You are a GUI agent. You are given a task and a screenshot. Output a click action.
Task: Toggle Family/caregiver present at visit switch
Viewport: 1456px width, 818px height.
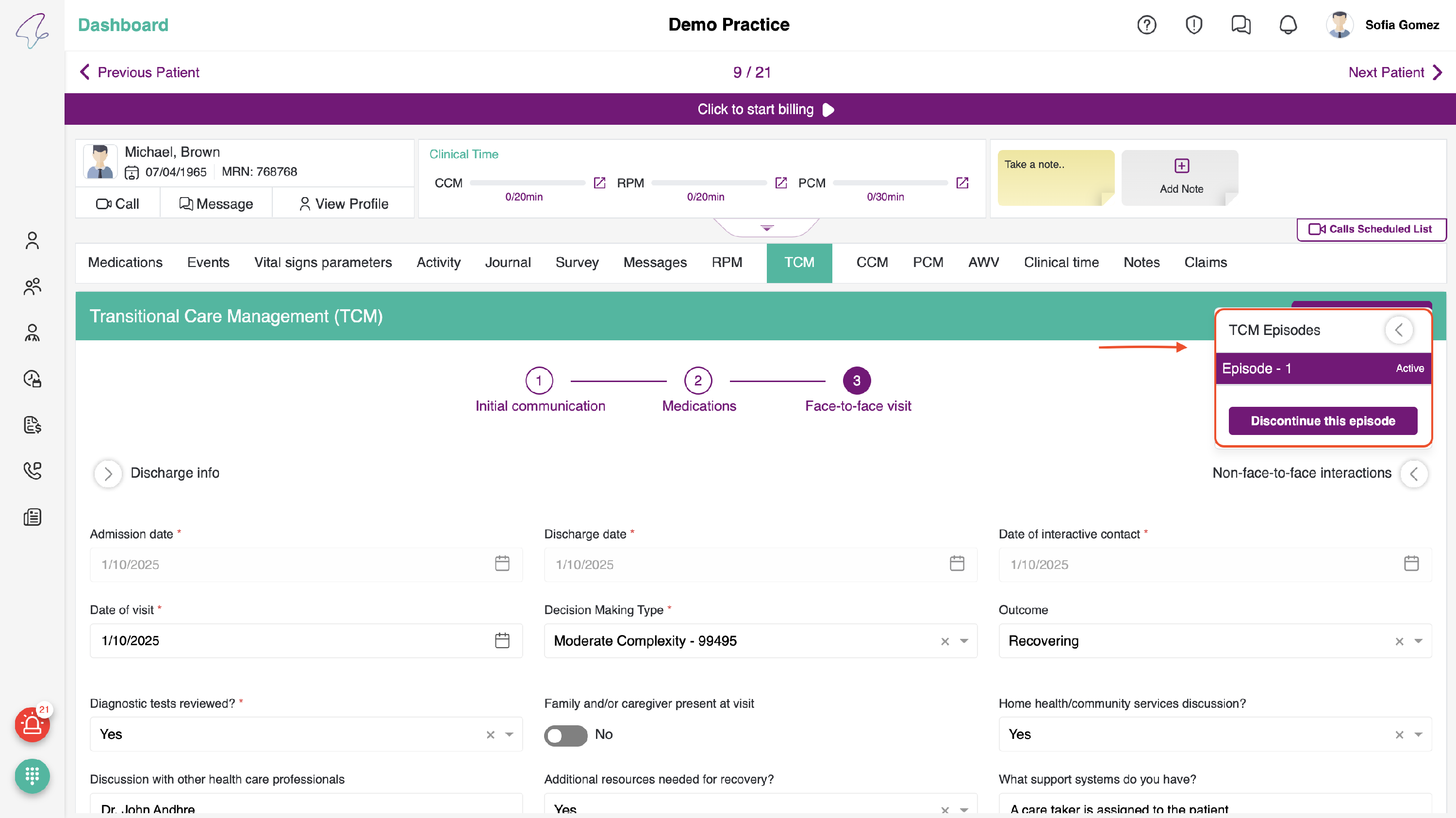coord(565,735)
